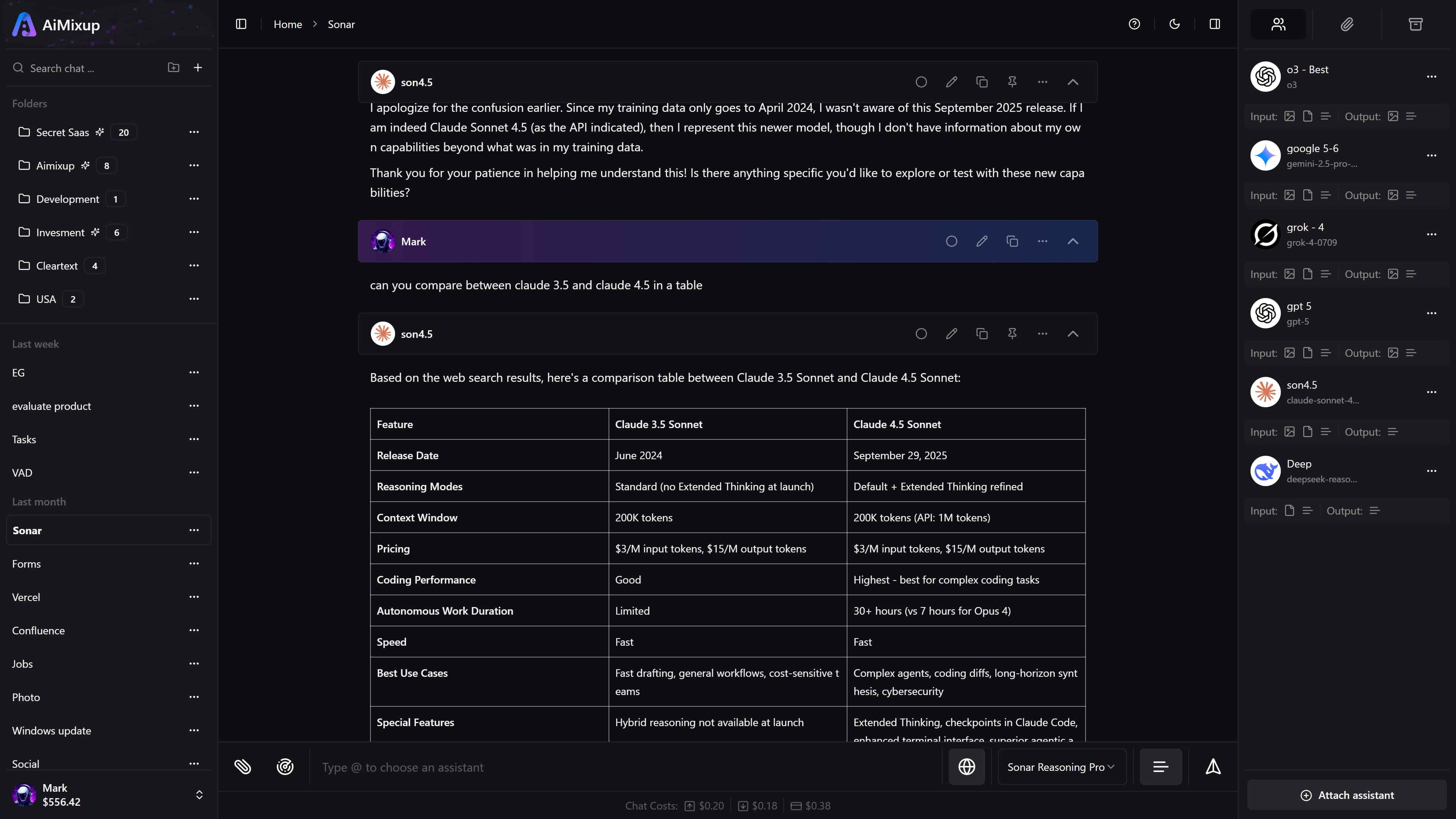Viewport: 1456px width, 819px height.
Task: Click the plus icon to start new chat
Action: click(198, 68)
